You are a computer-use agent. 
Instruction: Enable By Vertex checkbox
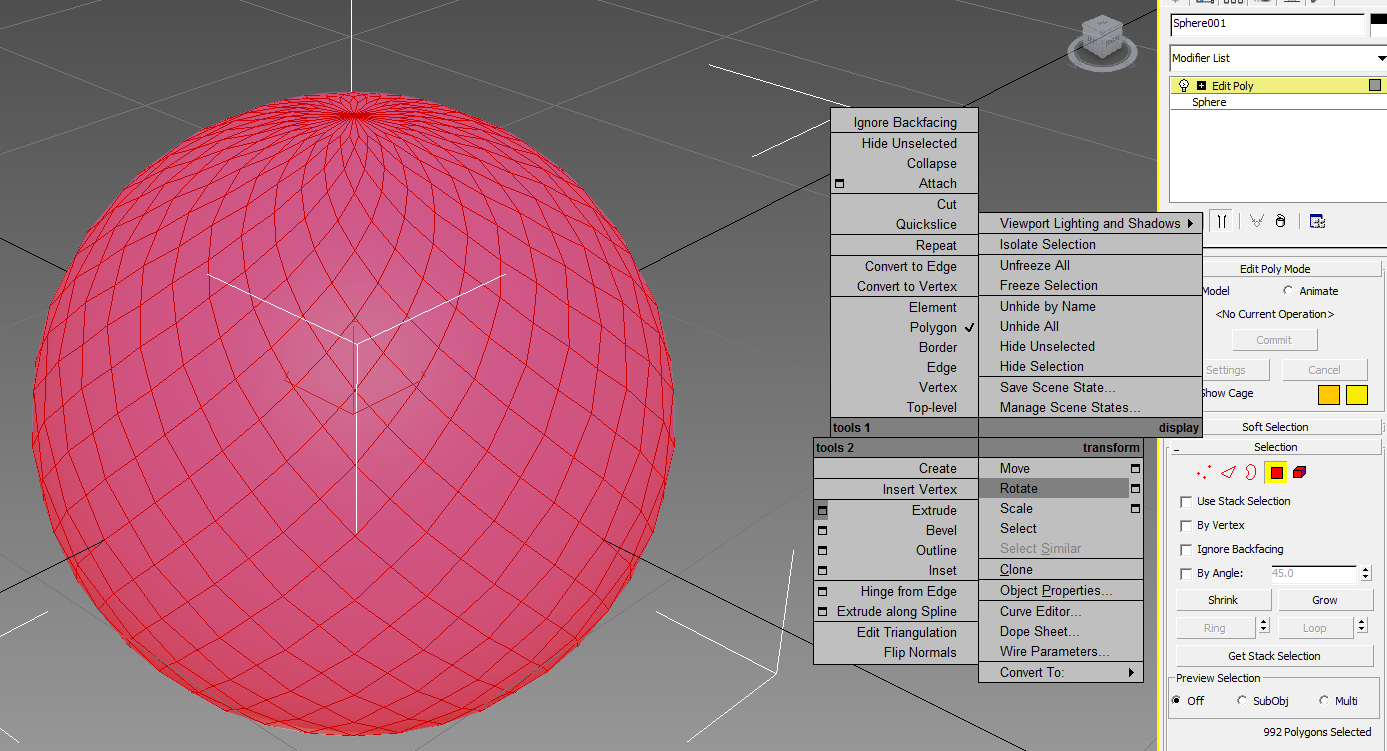coord(1186,525)
